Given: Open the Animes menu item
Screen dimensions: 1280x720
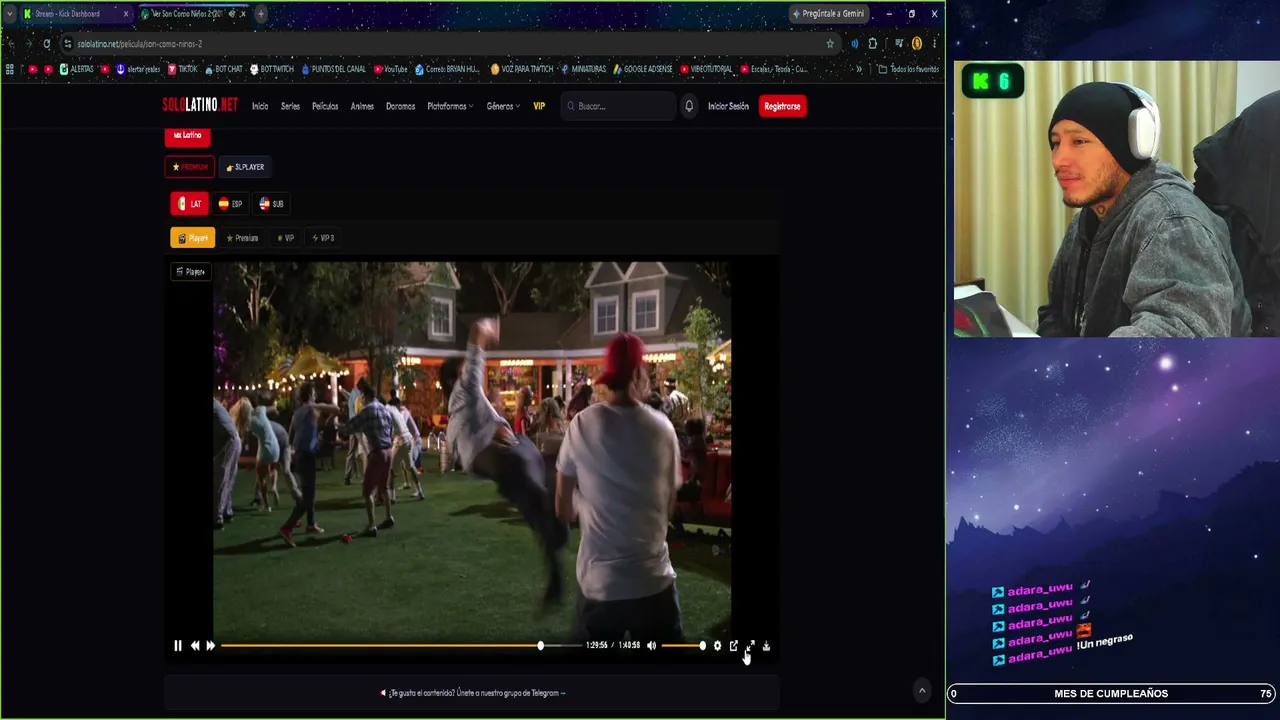Looking at the screenshot, I should click(x=362, y=106).
